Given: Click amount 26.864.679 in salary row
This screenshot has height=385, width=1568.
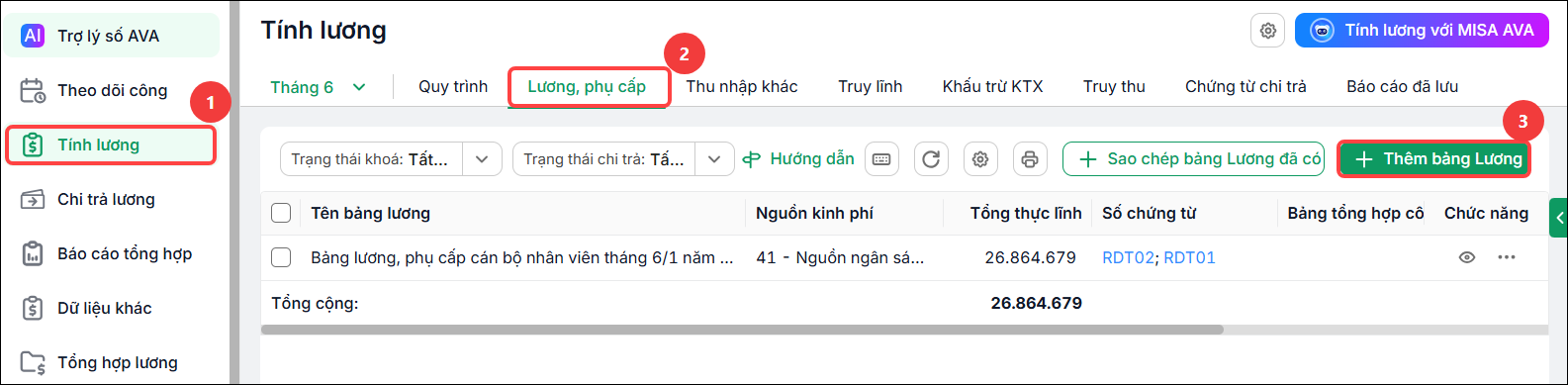Looking at the screenshot, I should 1030,257.
